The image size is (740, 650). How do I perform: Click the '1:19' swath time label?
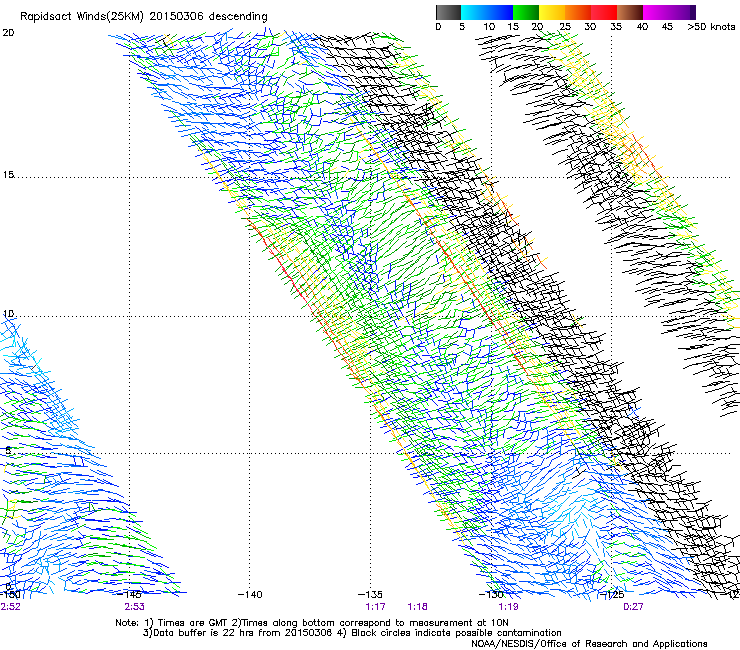(x=508, y=607)
